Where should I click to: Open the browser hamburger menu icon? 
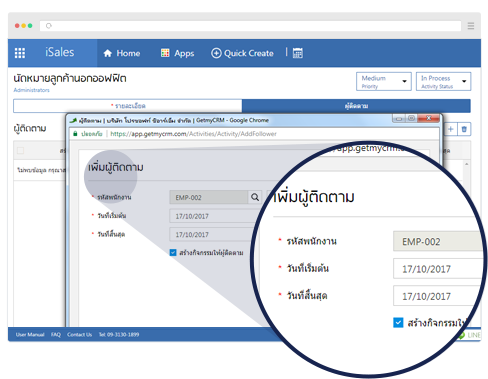[471, 26]
